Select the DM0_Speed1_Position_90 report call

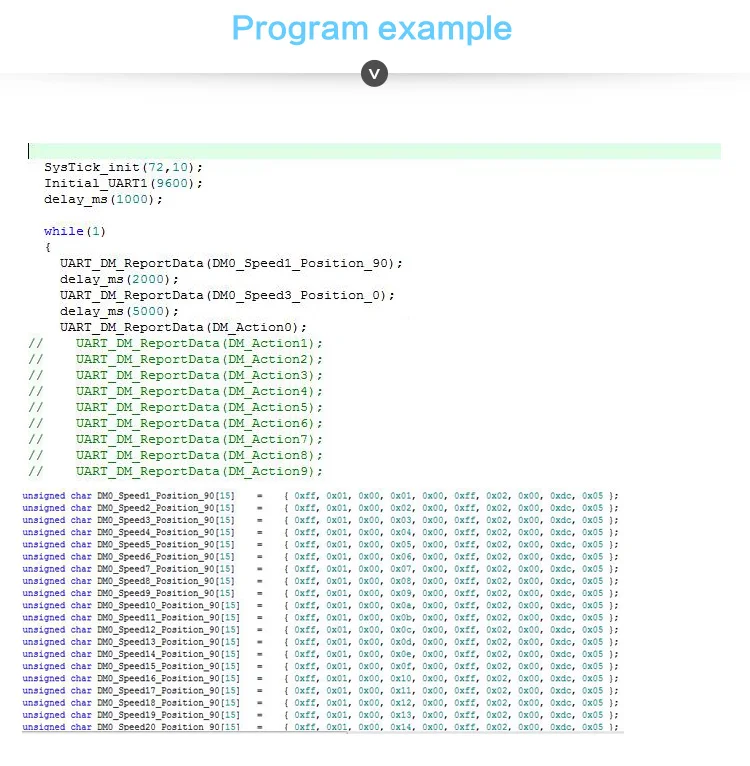coord(231,263)
